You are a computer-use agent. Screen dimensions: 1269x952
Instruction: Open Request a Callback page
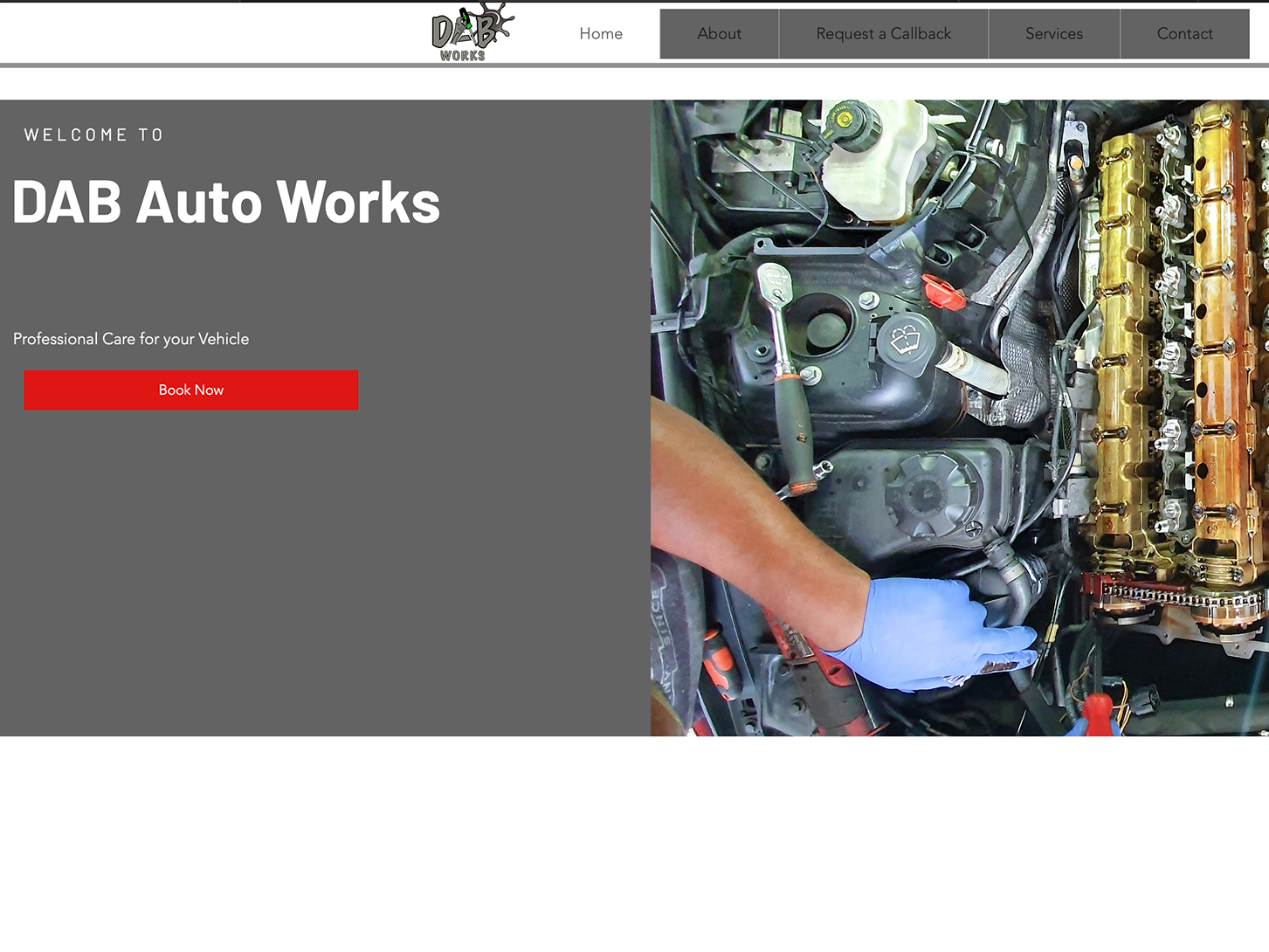(883, 34)
